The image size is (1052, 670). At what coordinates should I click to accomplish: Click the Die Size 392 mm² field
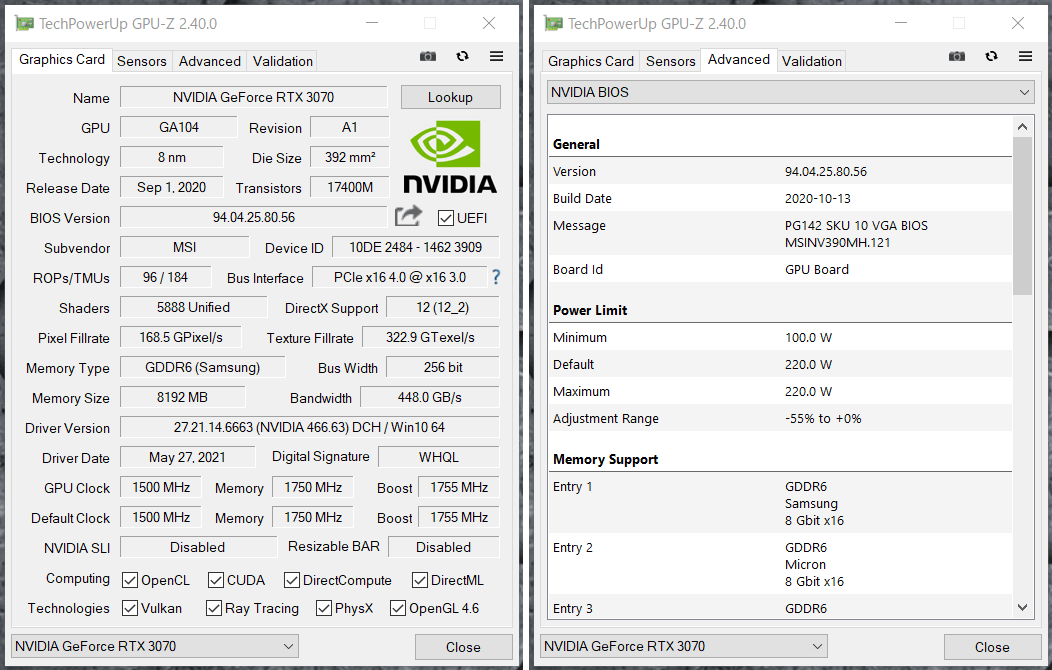pyautogui.click(x=350, y=157)
